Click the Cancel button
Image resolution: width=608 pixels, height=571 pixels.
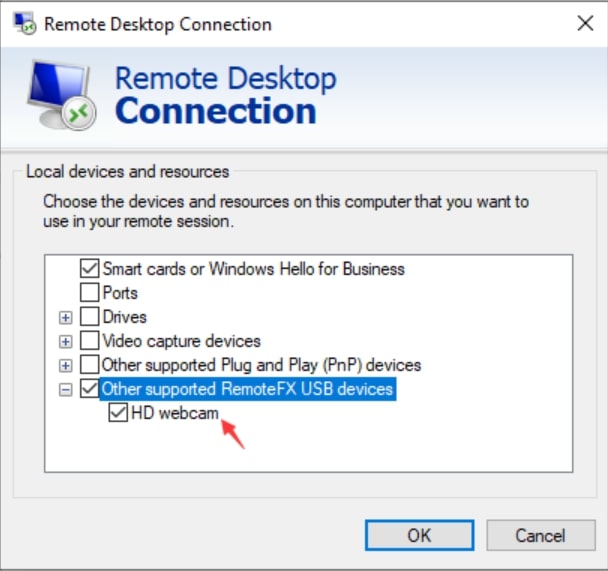(x=540, y=535)
